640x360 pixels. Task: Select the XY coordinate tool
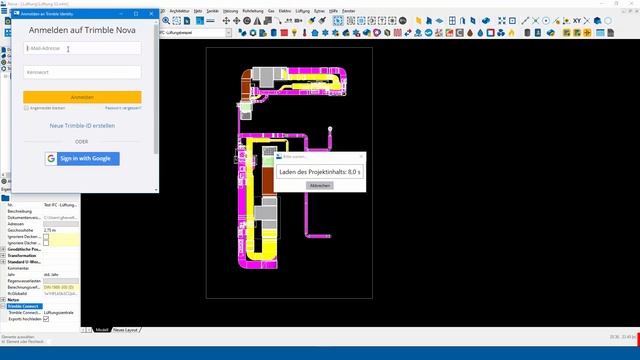[577, 20]
